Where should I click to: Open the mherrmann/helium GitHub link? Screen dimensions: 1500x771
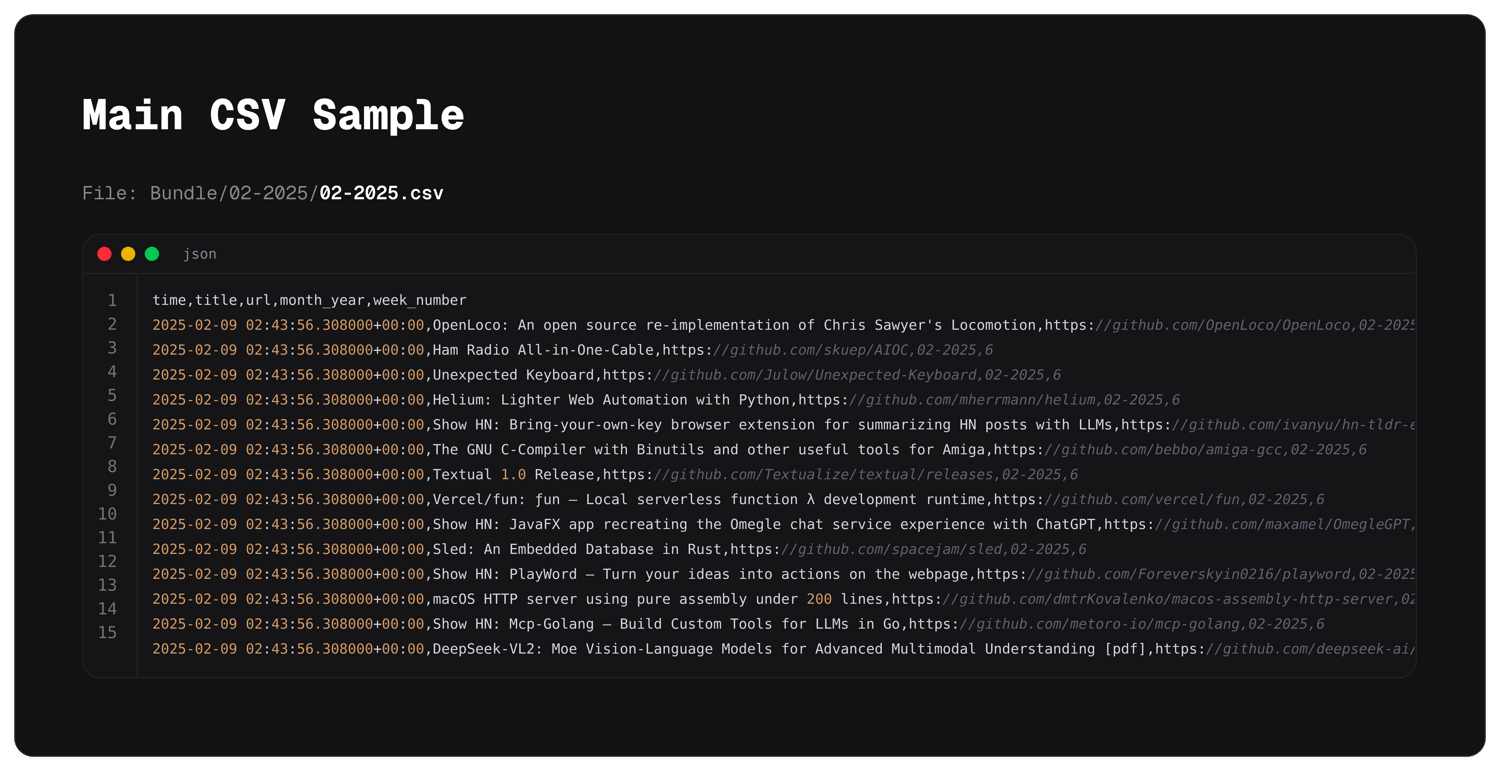coord(970,400)
